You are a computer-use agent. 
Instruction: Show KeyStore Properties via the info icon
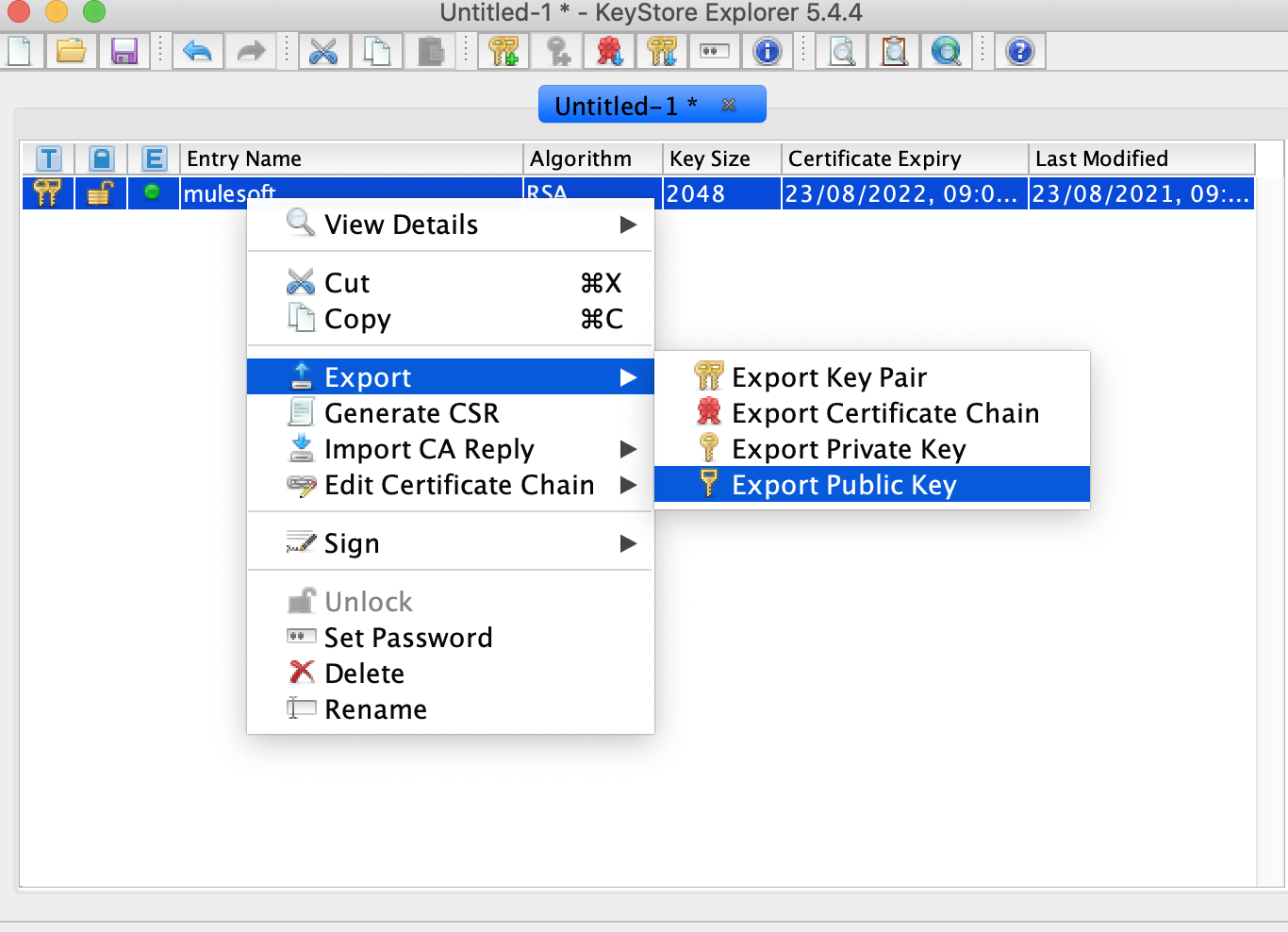tap(768, 52)
